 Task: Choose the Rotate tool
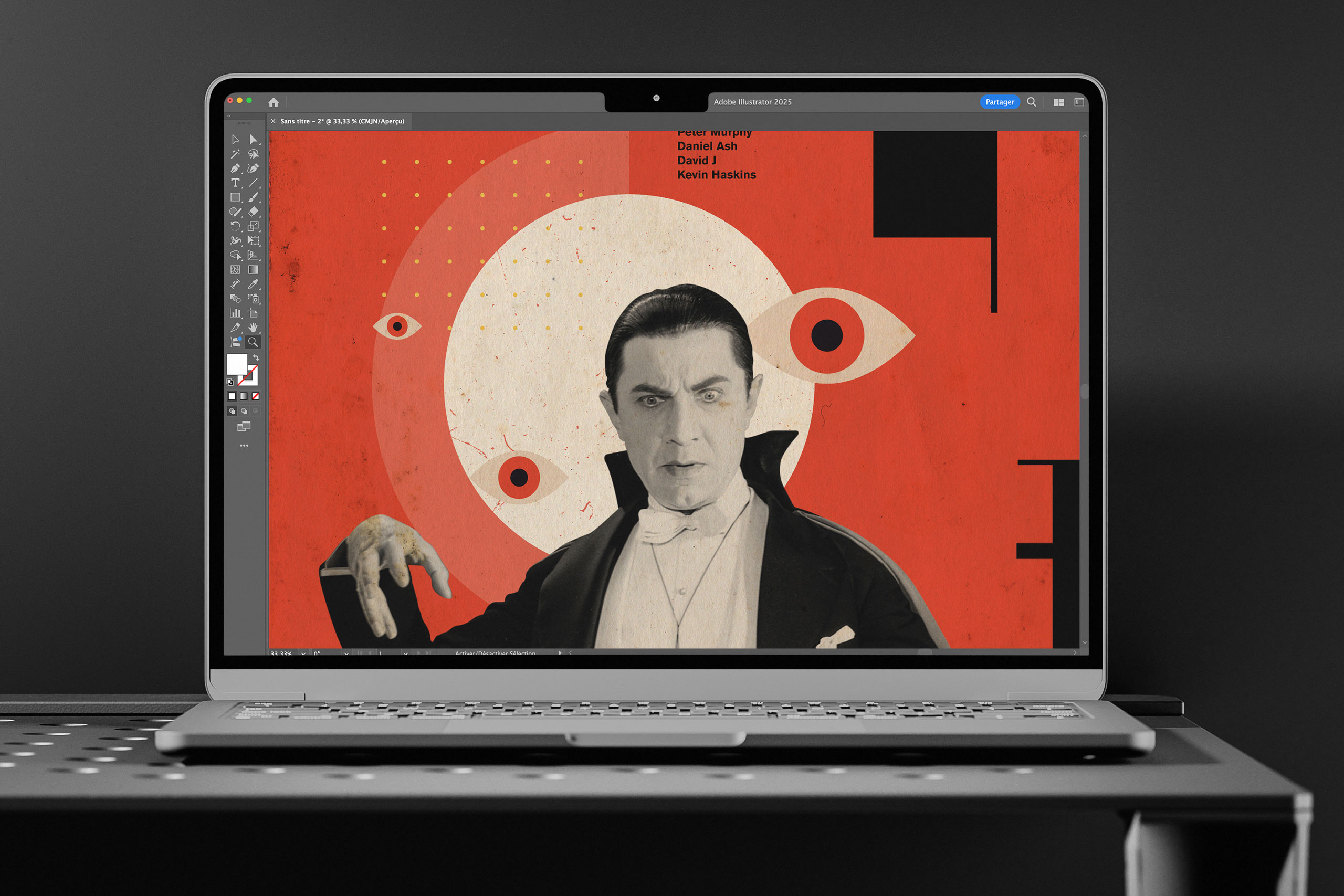(235, 226)
